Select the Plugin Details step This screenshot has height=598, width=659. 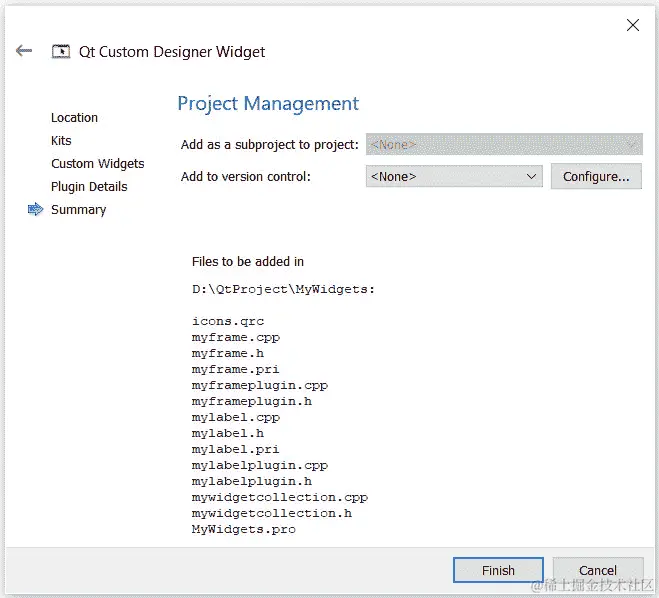tap(89, 187)
